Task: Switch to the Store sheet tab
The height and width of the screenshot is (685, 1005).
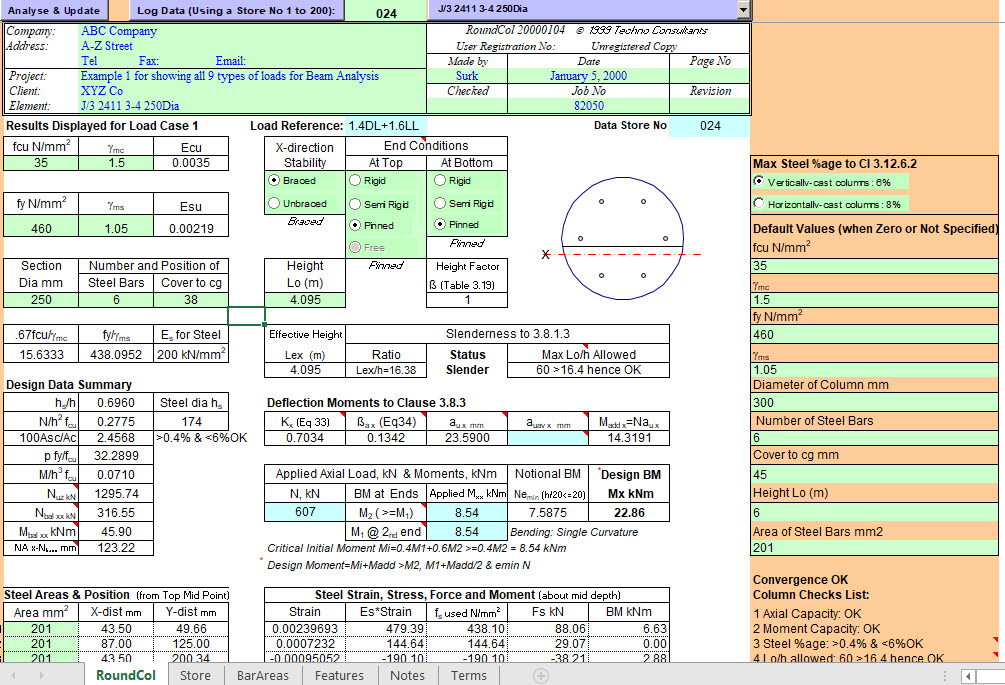Action: 195,675
